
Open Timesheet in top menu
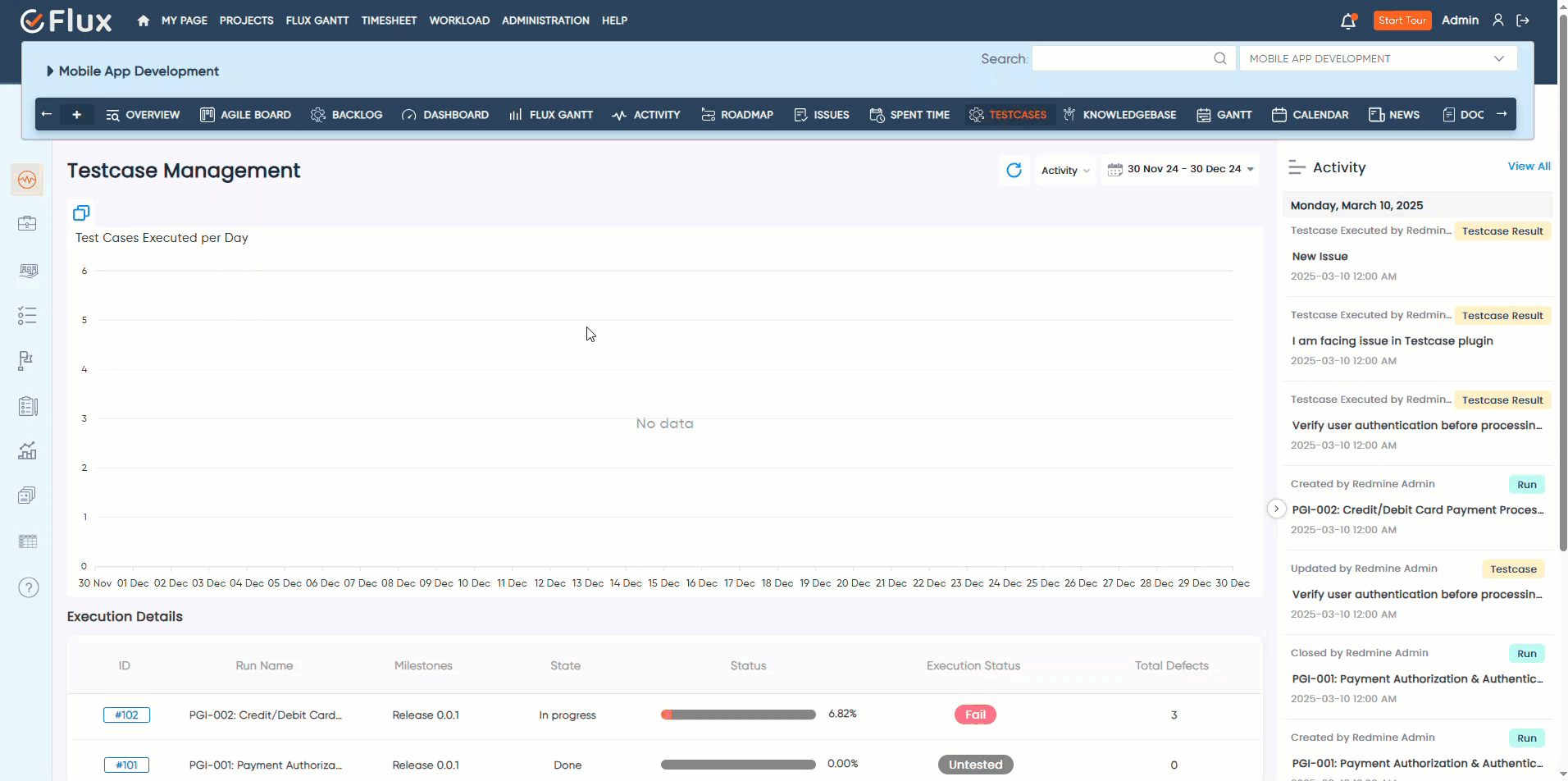click(389, 21)
